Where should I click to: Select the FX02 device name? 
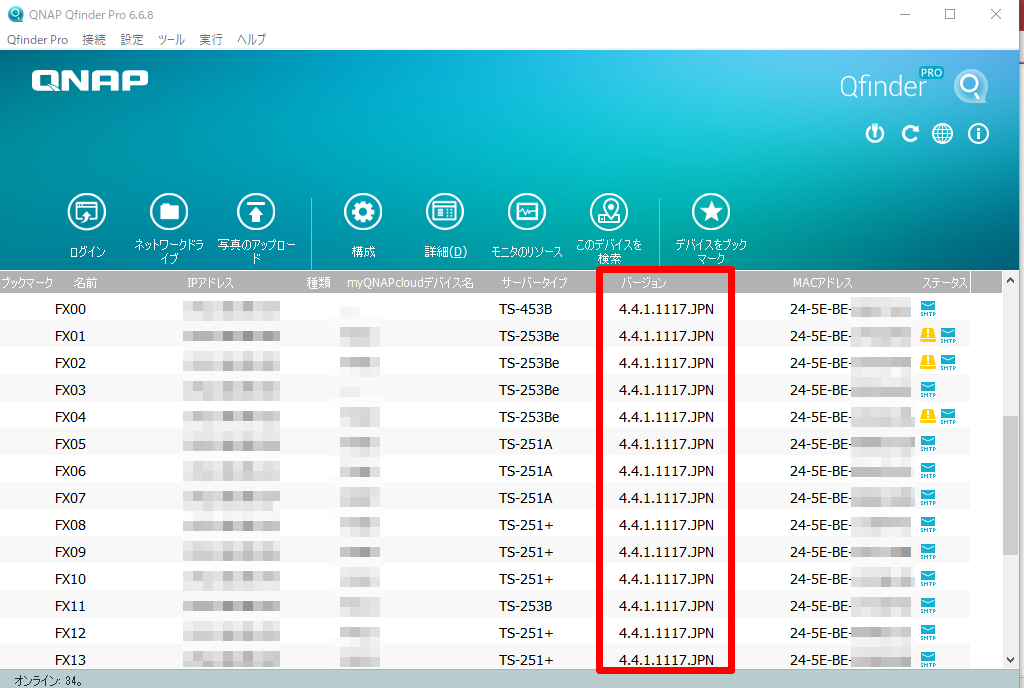click(71, 362)
